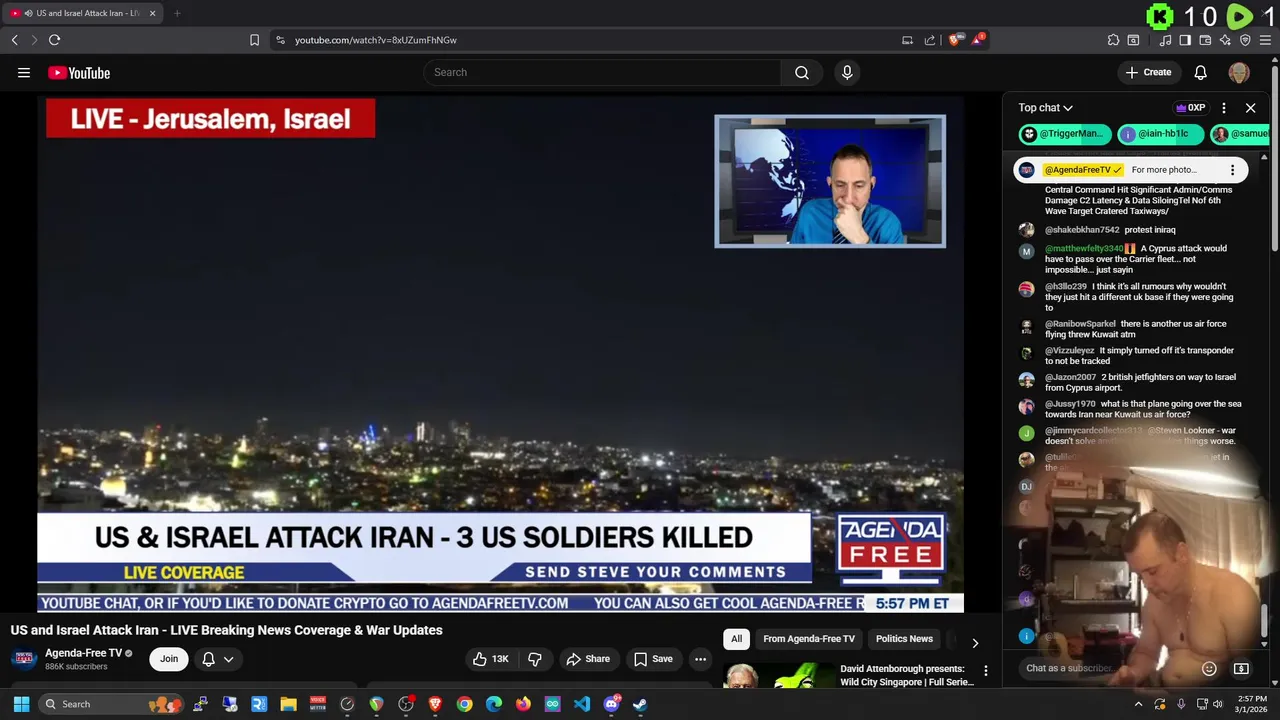This screenshot has width=1280, height=720.
Task: Click the YouTube search magnifier button
Action: [802, 72]
